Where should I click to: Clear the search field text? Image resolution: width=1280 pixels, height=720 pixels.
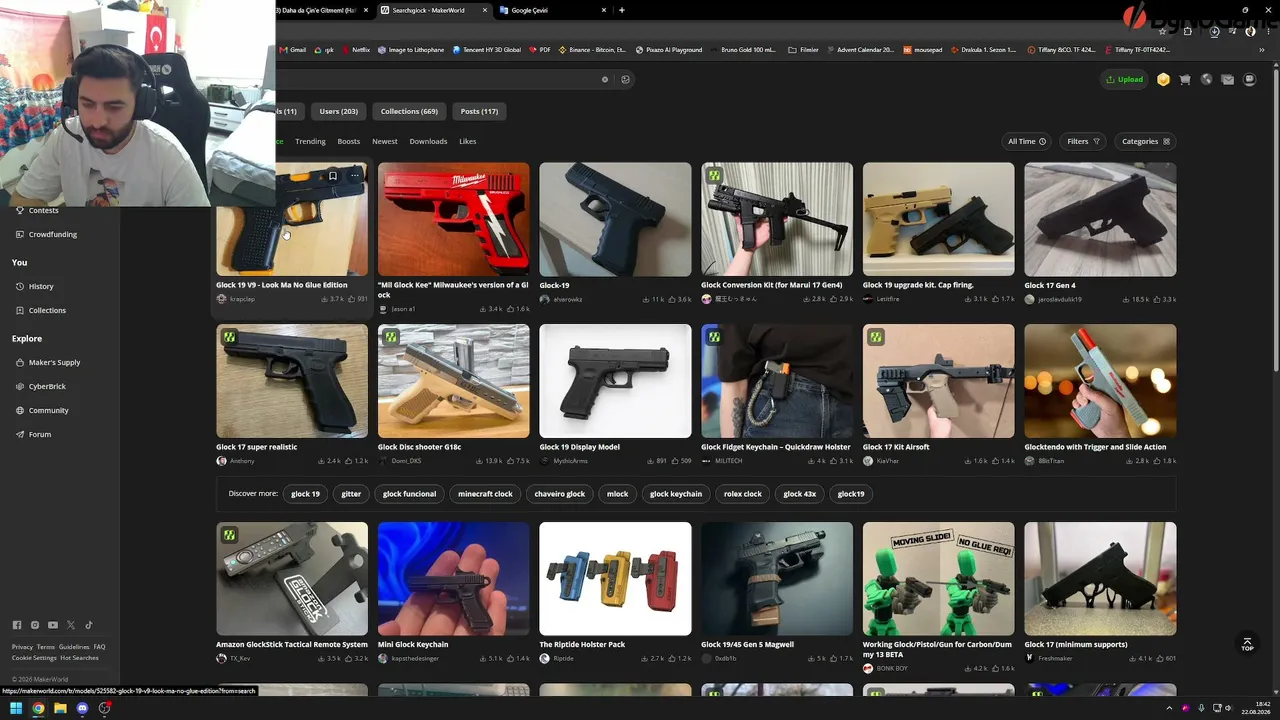(605, 79)
